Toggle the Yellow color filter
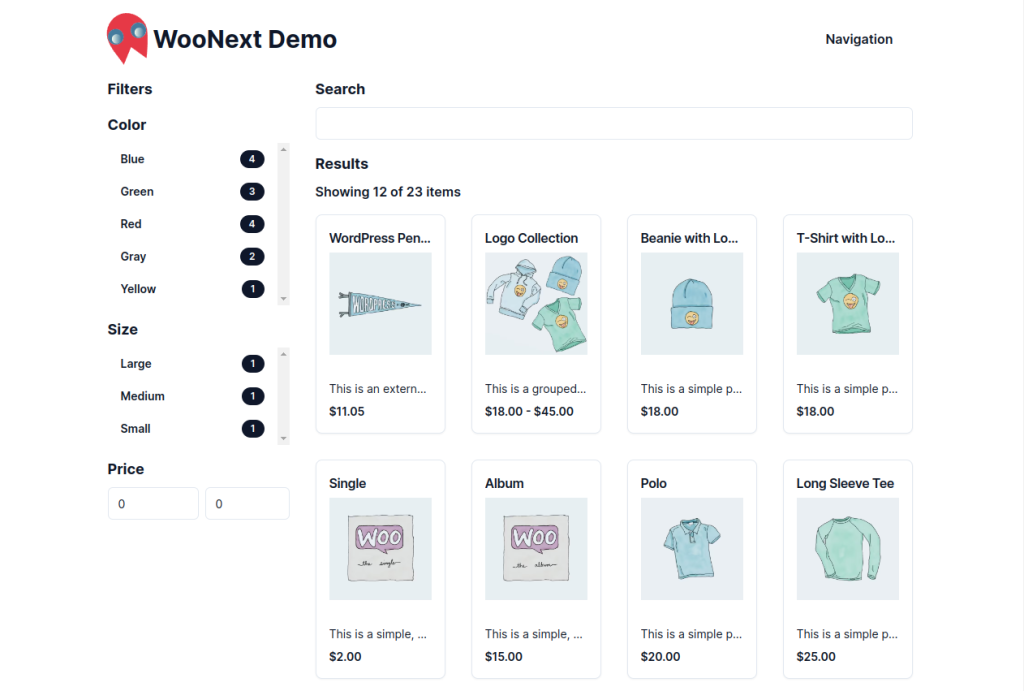The image size is (1024, 691). tap(138, 289)
